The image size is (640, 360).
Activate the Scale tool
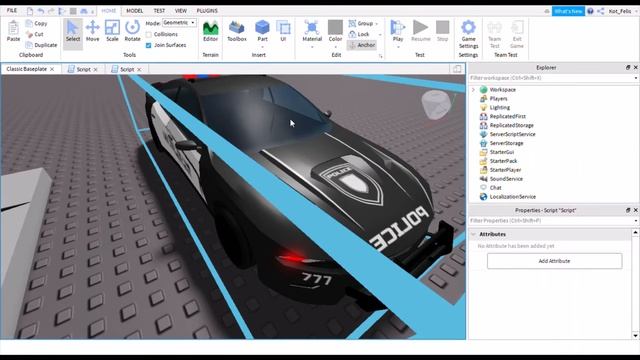pyautogui.click(x=112, y=31)
